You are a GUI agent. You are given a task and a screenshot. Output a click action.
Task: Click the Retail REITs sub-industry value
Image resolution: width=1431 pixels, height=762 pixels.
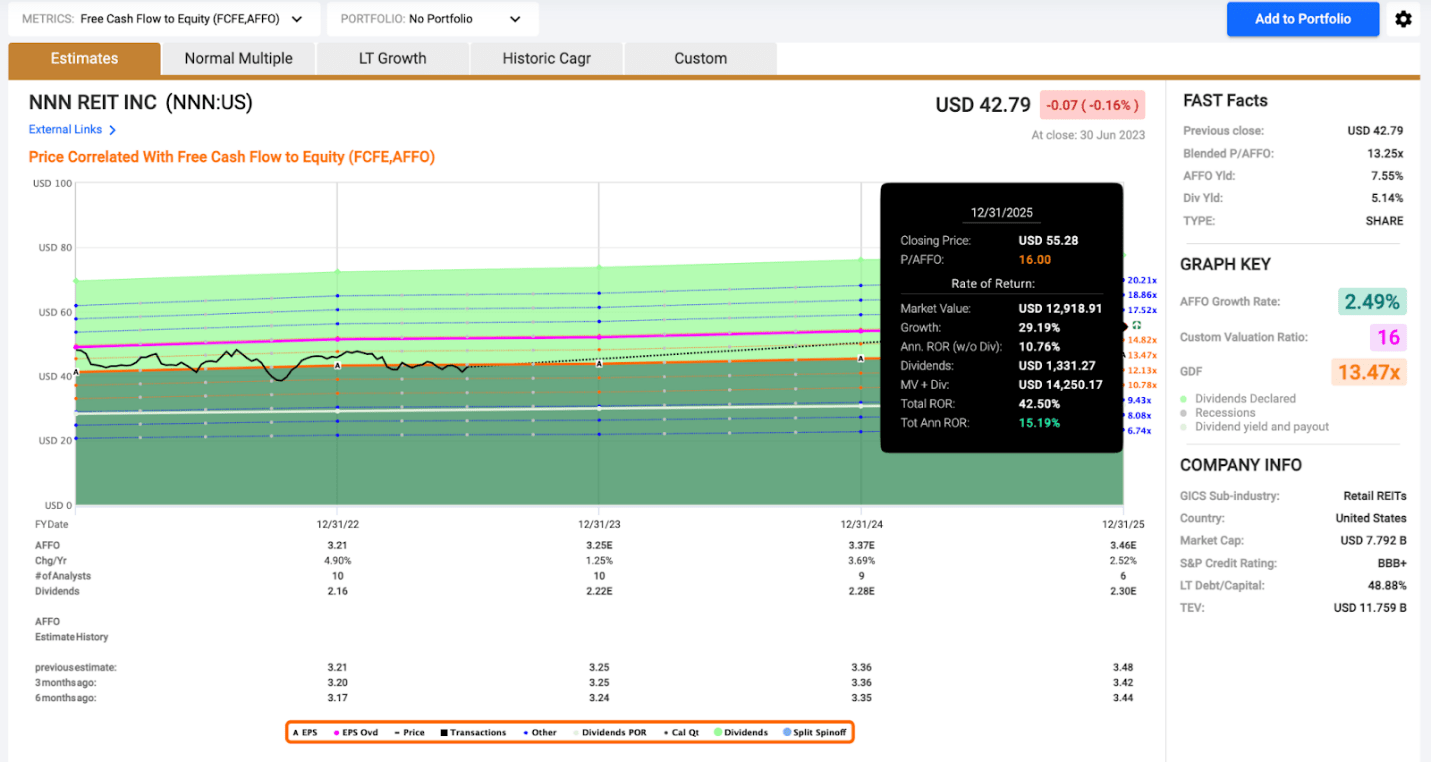(1375, 496)
